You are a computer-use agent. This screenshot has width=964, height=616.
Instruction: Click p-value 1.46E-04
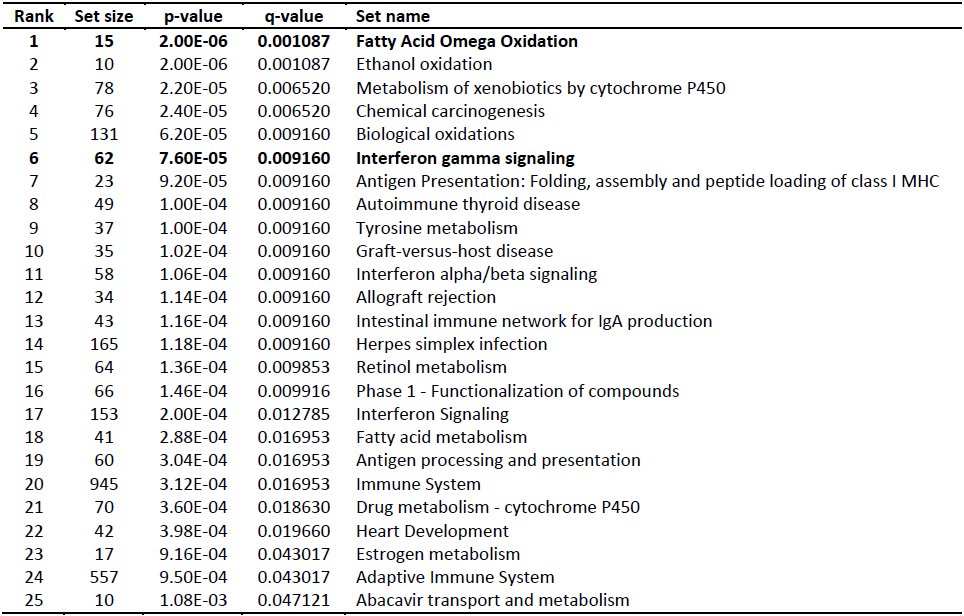(193, 391)
